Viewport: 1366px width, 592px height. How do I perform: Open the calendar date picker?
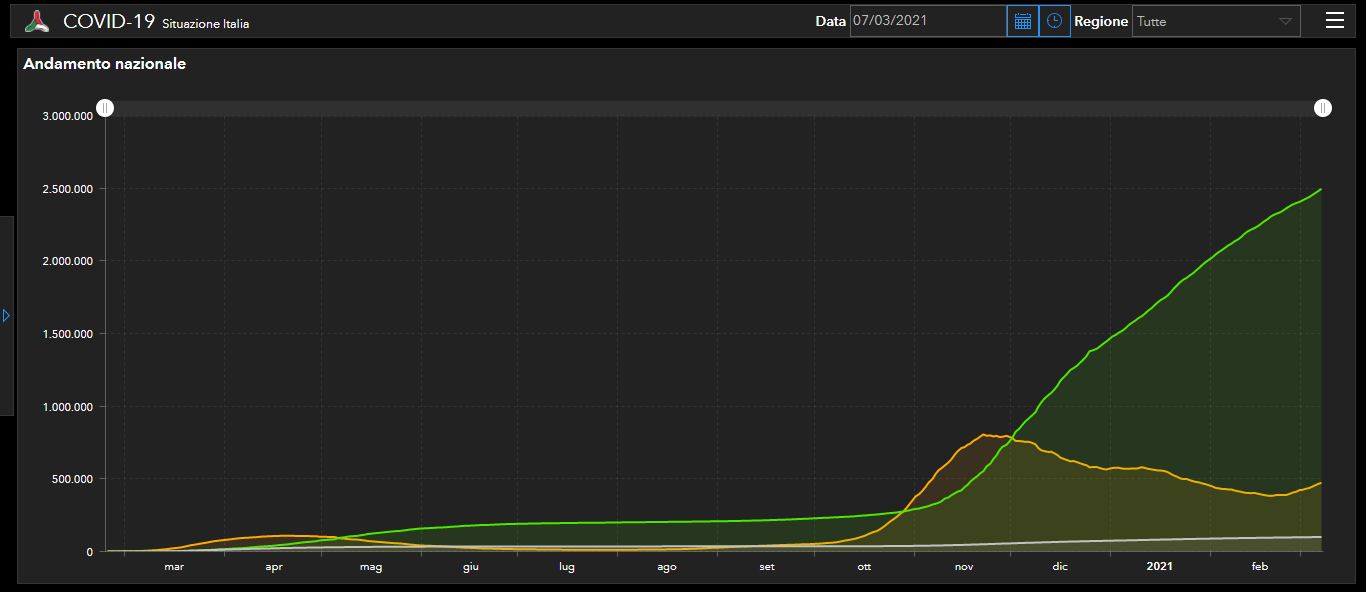[x=1022, y=21]
